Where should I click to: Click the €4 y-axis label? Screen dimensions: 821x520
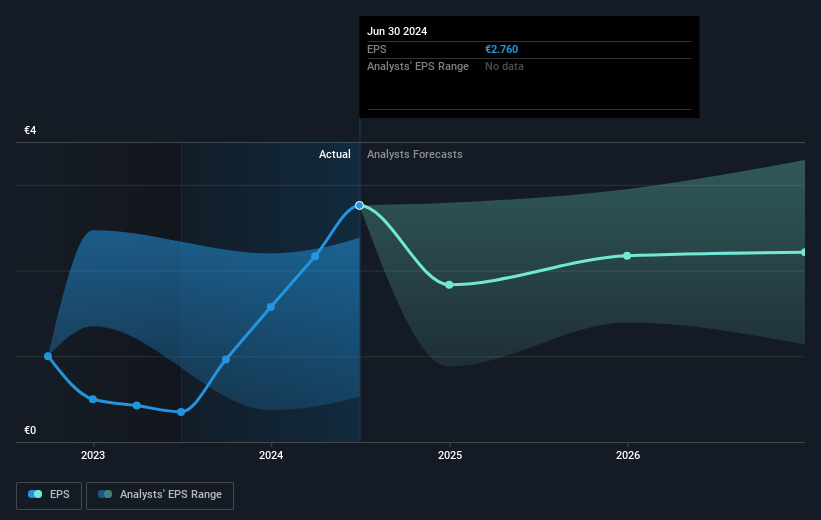[30, 130]
